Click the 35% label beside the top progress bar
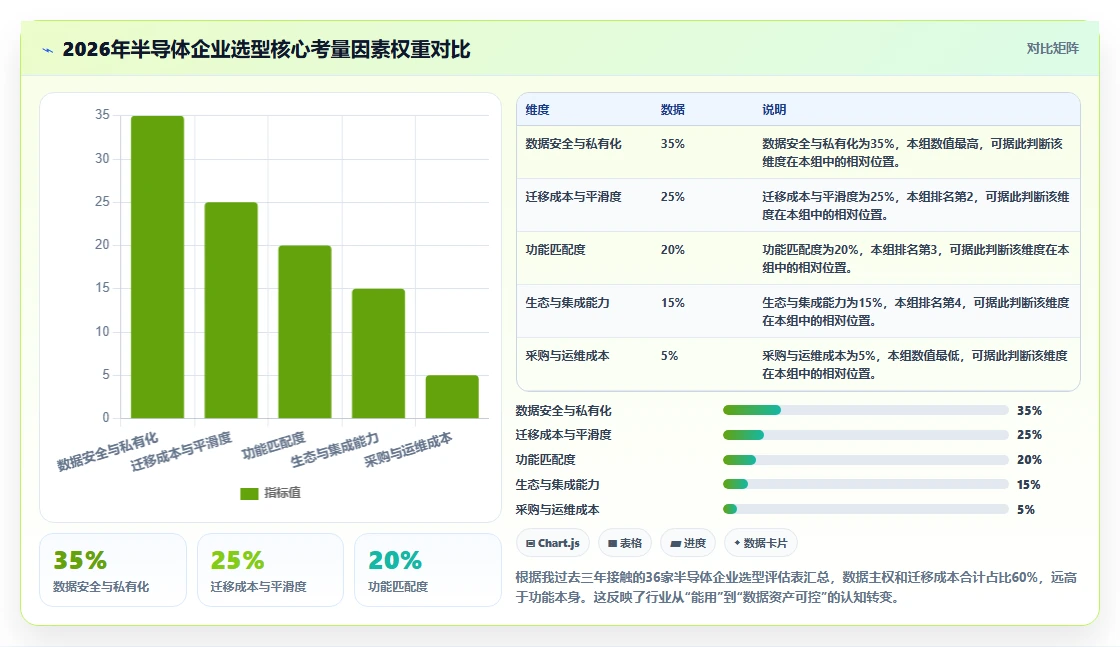The image size is (1120, 647). 1029,411
